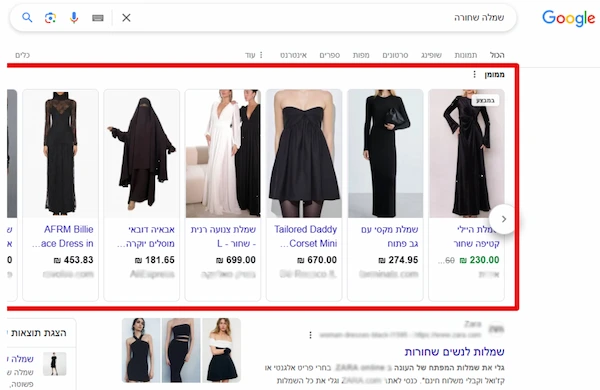Viewport: 600px width, 390px height.
Task: Select the אינטרנט tab
Action: pos(293,55)
